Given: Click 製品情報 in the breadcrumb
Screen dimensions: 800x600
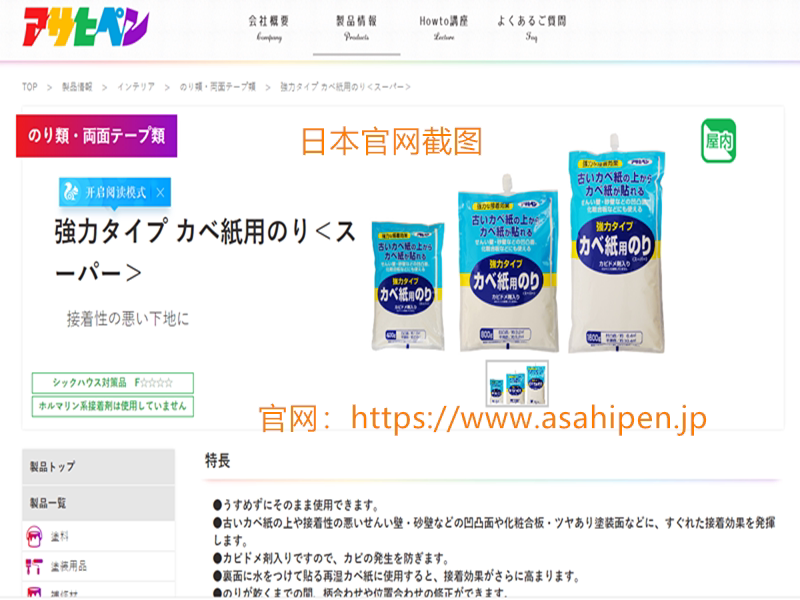Looking at the screenshot, I should 77,87.
